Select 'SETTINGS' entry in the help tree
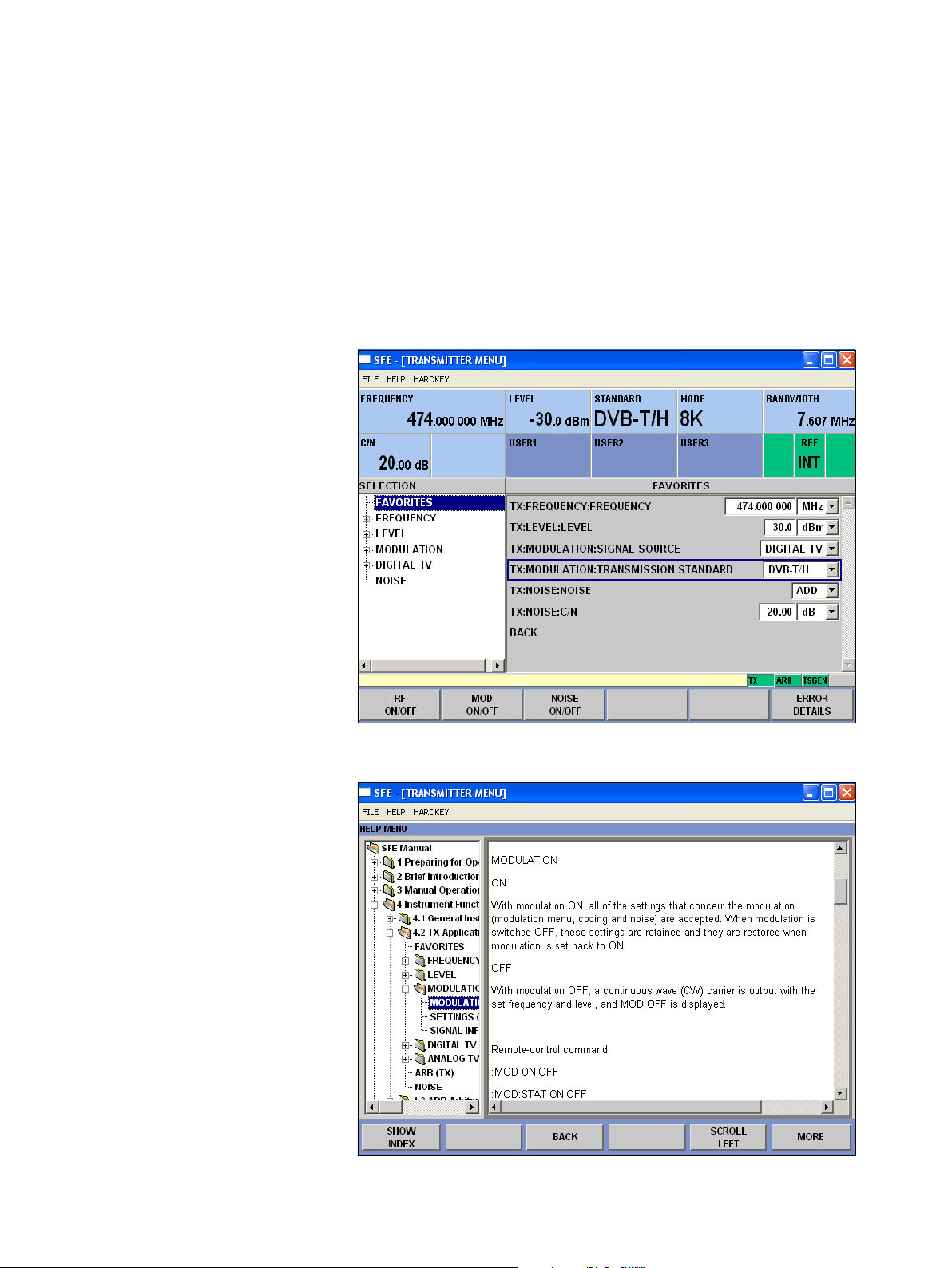Screen dimensions: 952x1268 (454, 1017)
